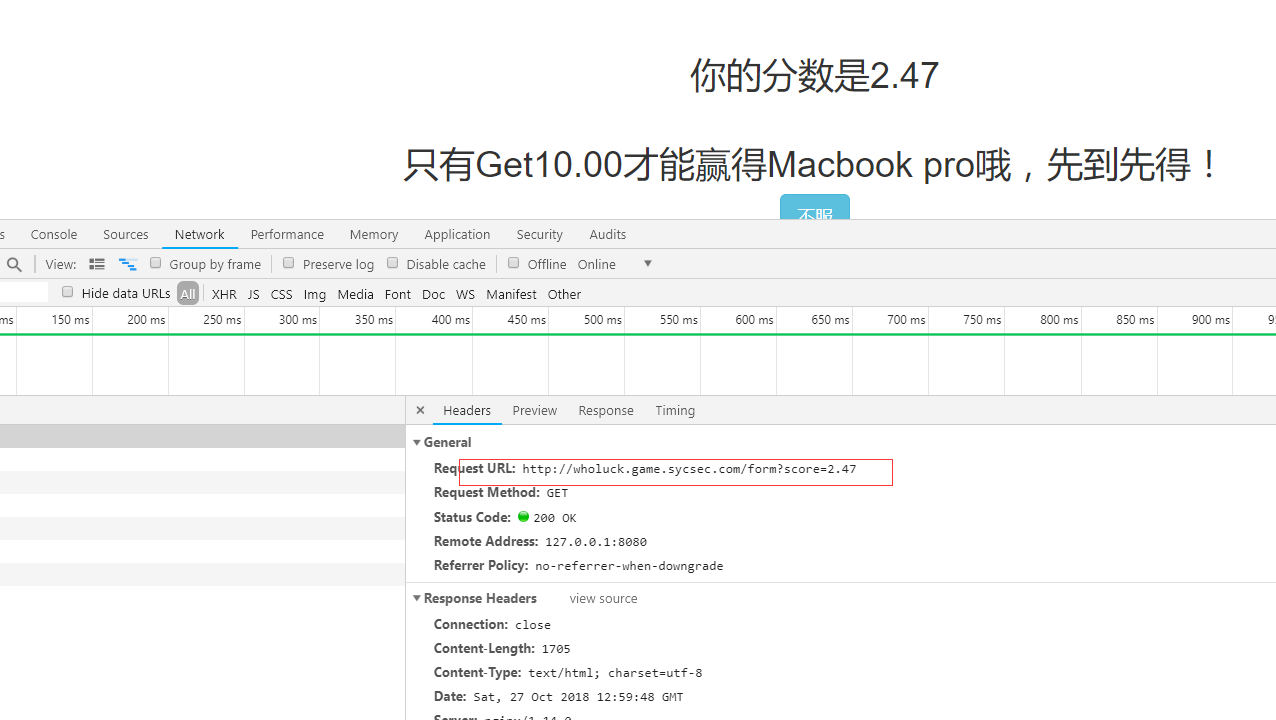This screenshot has height=720, width=1276.
Task: Show the Headers tab of the request
Action: click(467, 410)
